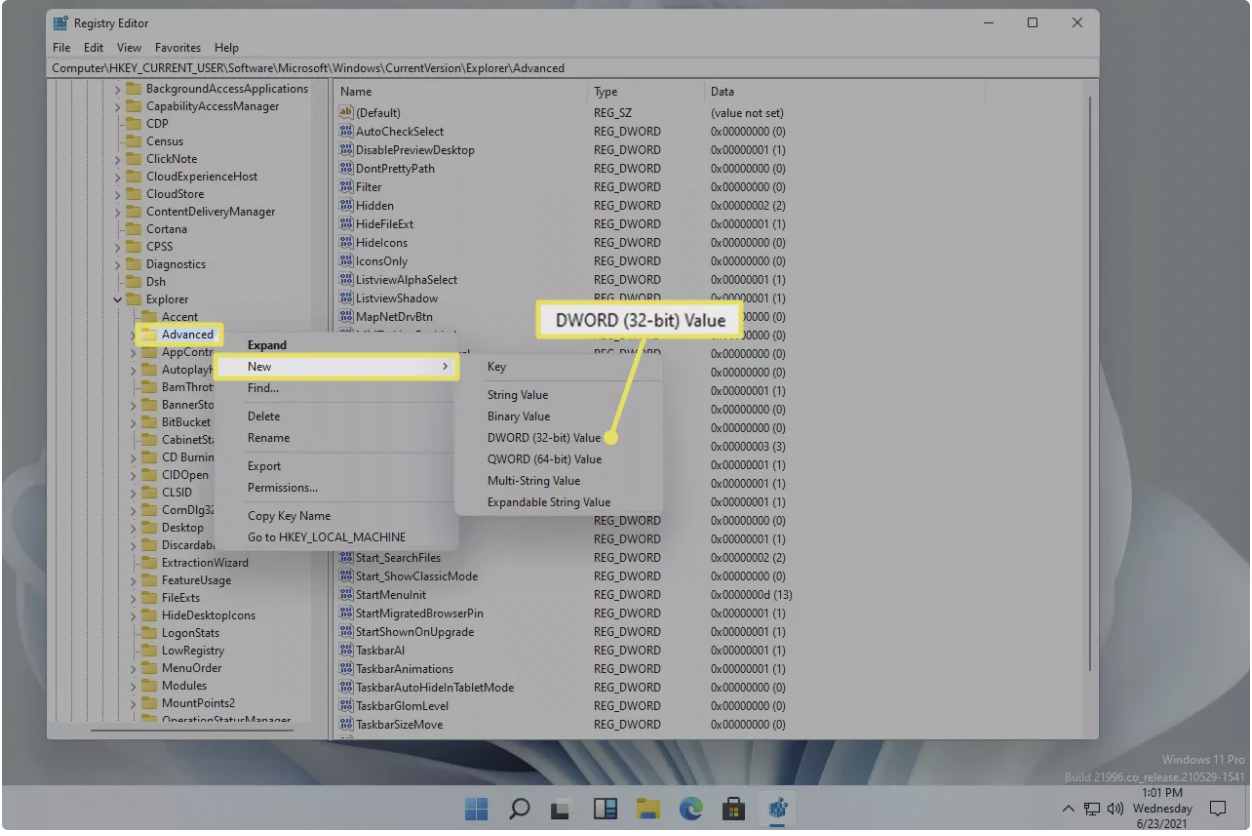Open the File menu
The image size is (1252, 836).
(x=61, y=48)
